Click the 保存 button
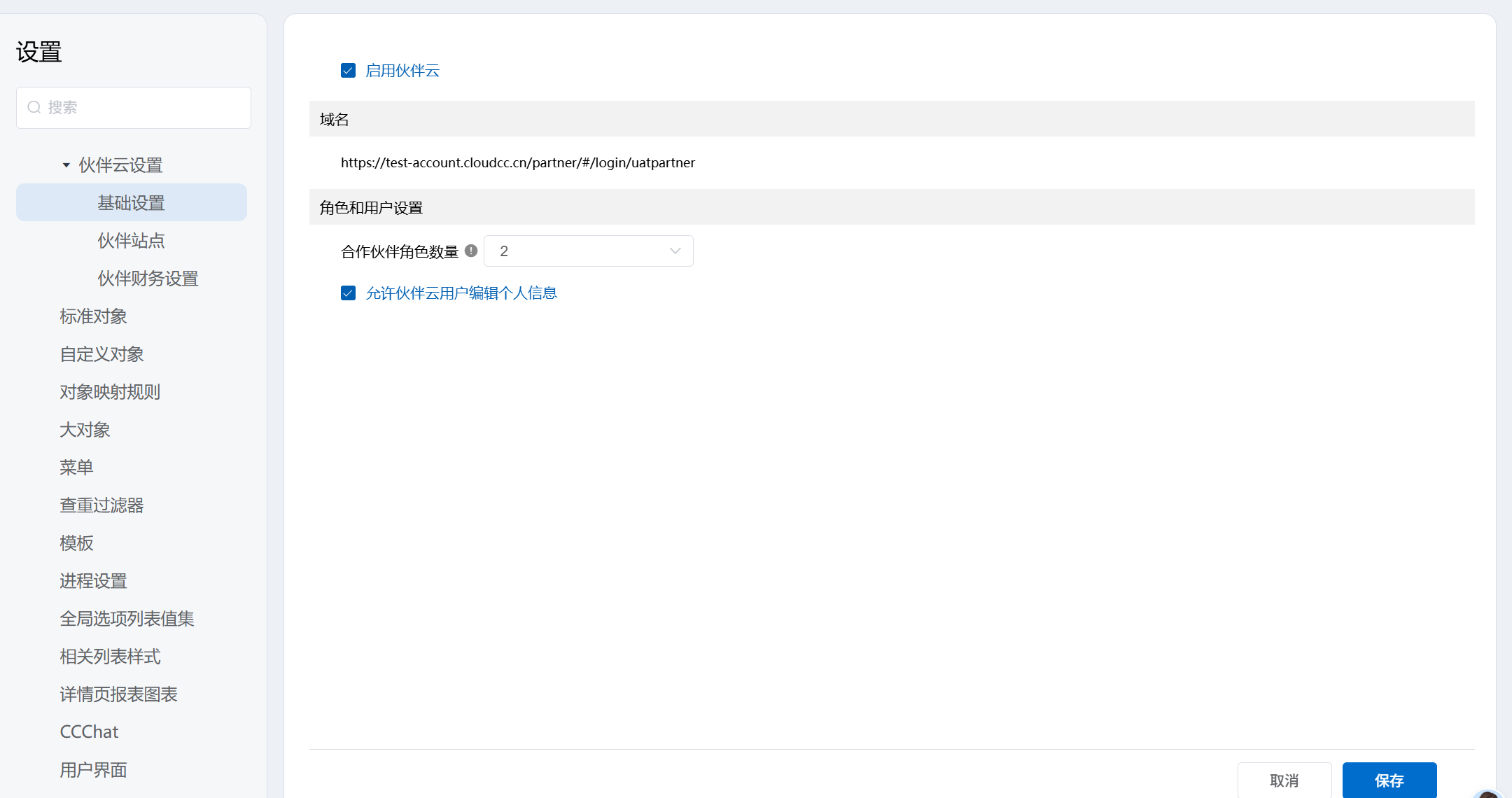The width and height of the screenshot is (1512, 798). click(1389, 780)
